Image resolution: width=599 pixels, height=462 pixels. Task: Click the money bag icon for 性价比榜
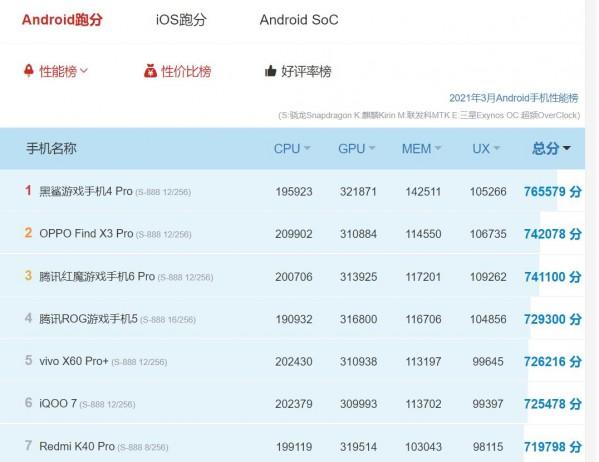[151, 71]
